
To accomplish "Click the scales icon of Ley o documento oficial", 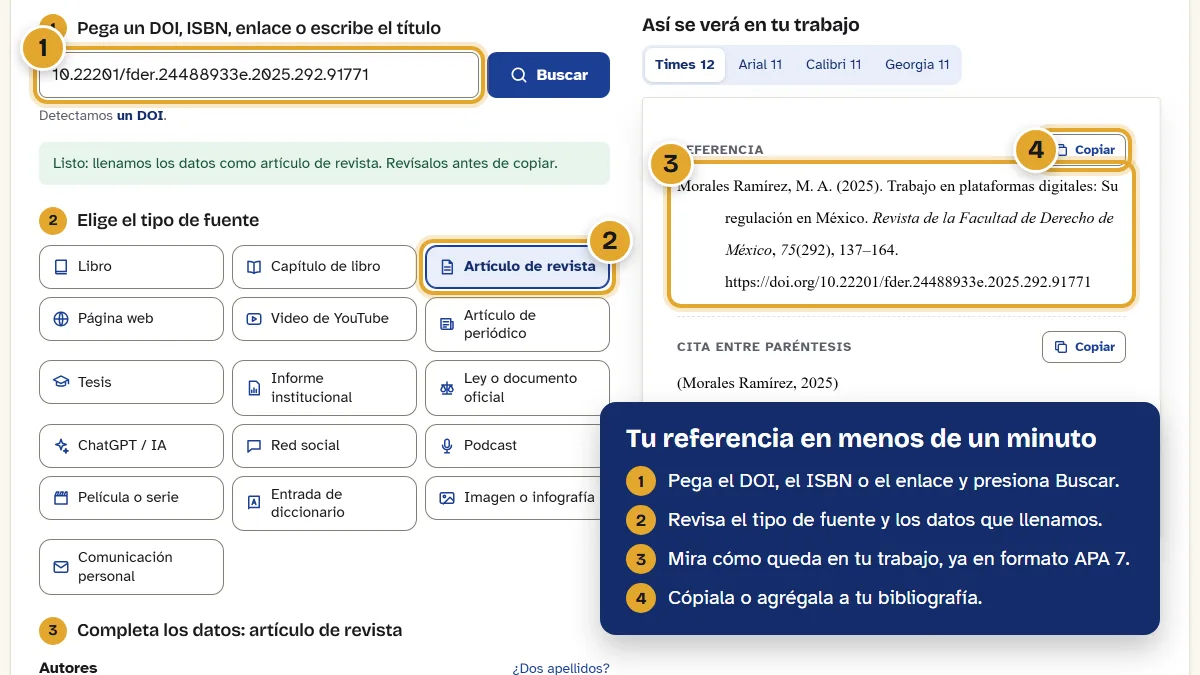I will 446,388.
